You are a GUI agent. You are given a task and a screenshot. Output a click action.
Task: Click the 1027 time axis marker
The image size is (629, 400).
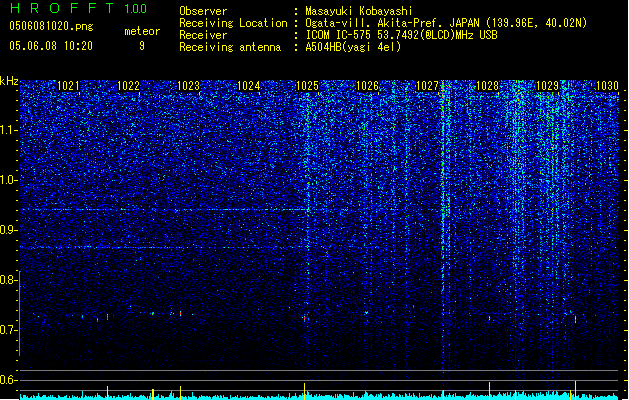click(428, 86)
